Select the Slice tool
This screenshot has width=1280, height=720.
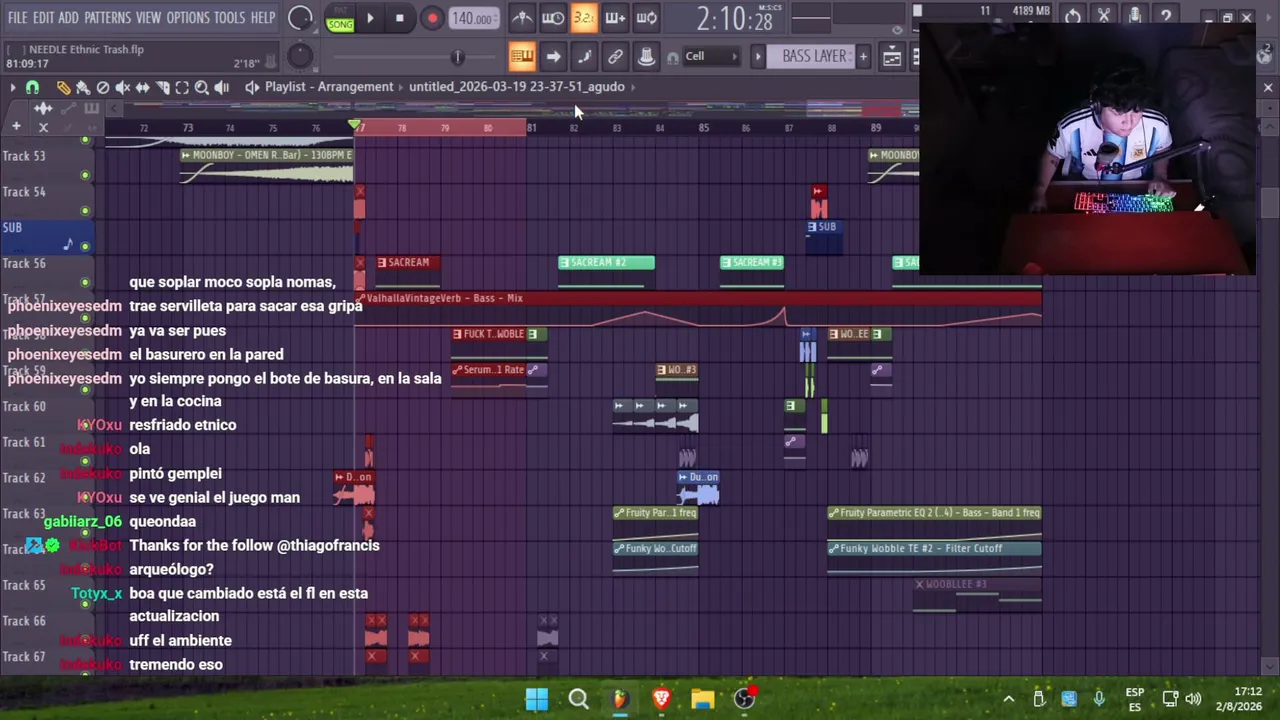click(x=162, y=88)
